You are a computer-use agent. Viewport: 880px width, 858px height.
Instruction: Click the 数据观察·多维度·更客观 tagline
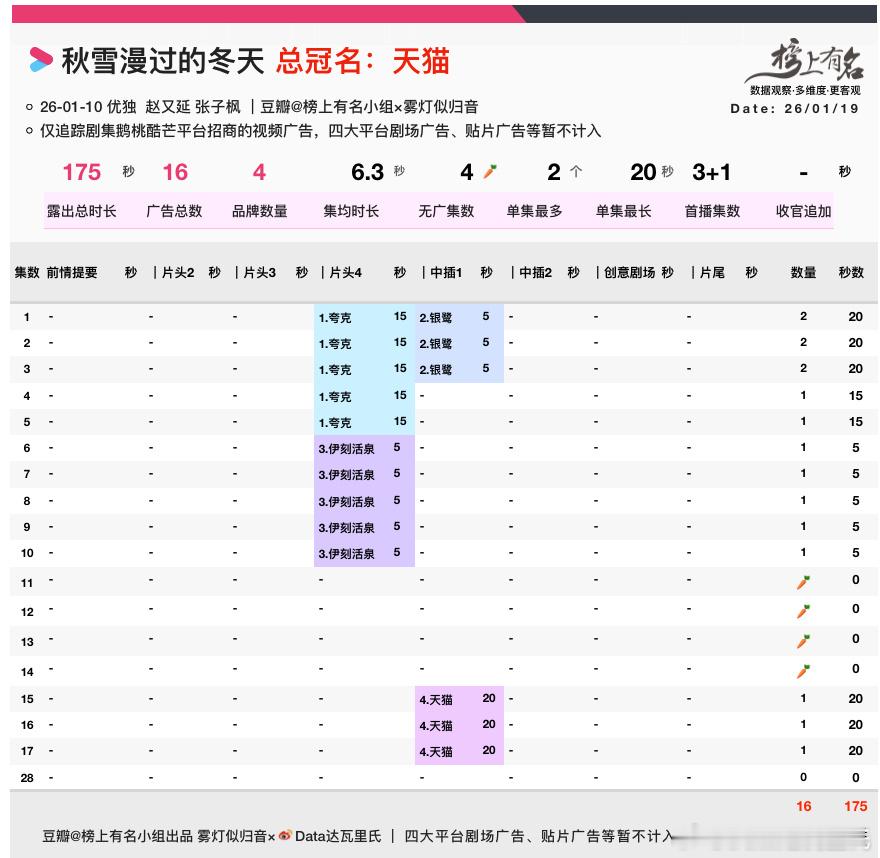pos(805,90)
